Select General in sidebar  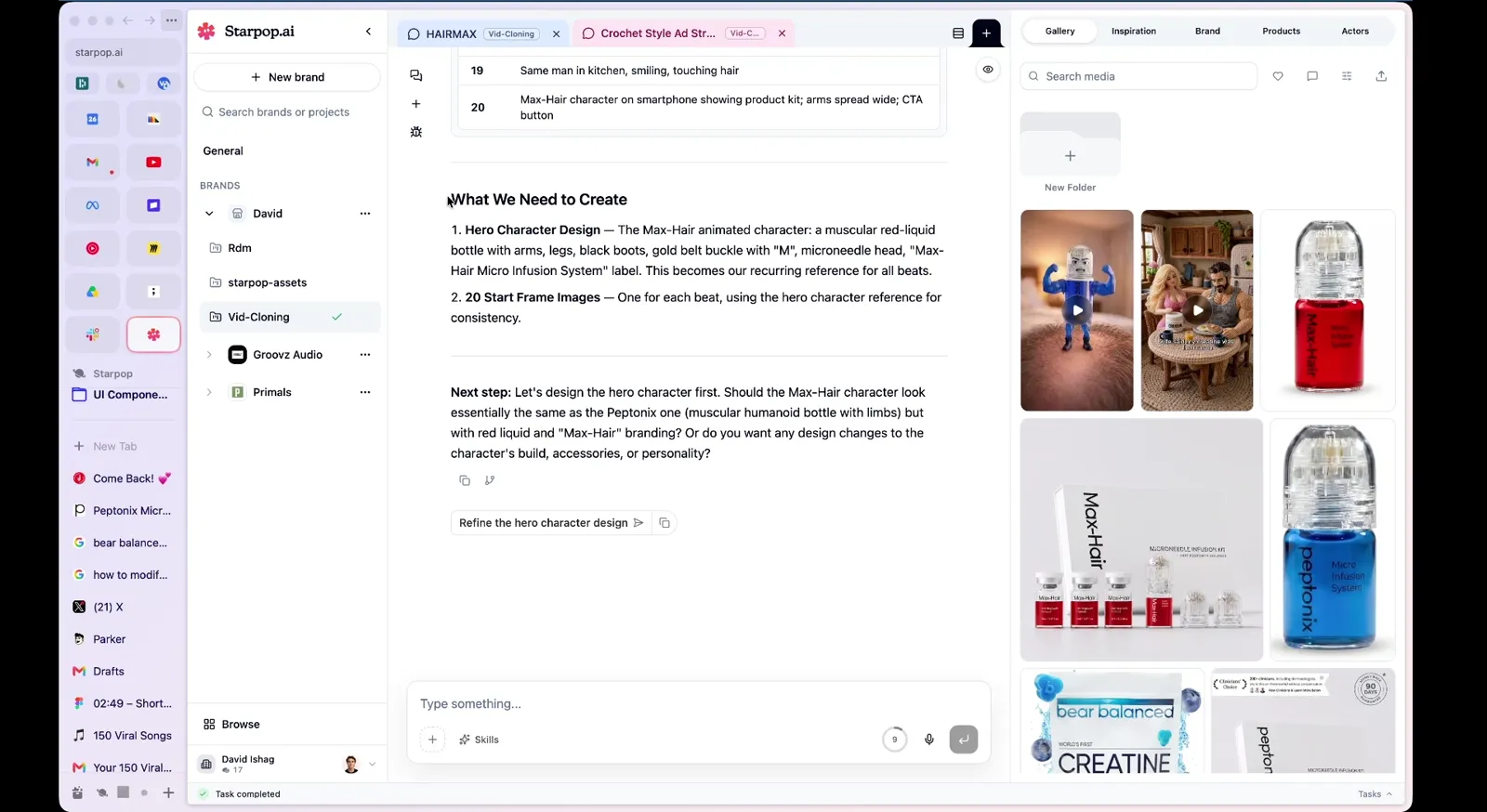223,151
